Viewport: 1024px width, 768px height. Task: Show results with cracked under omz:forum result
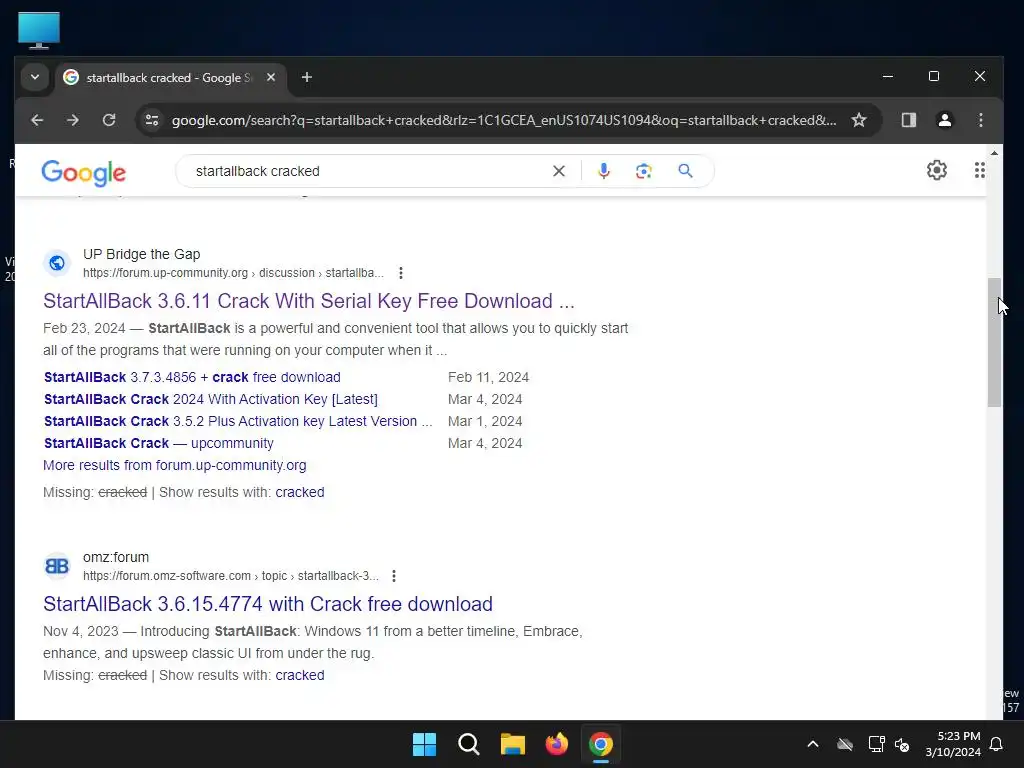tap(300, 675)
